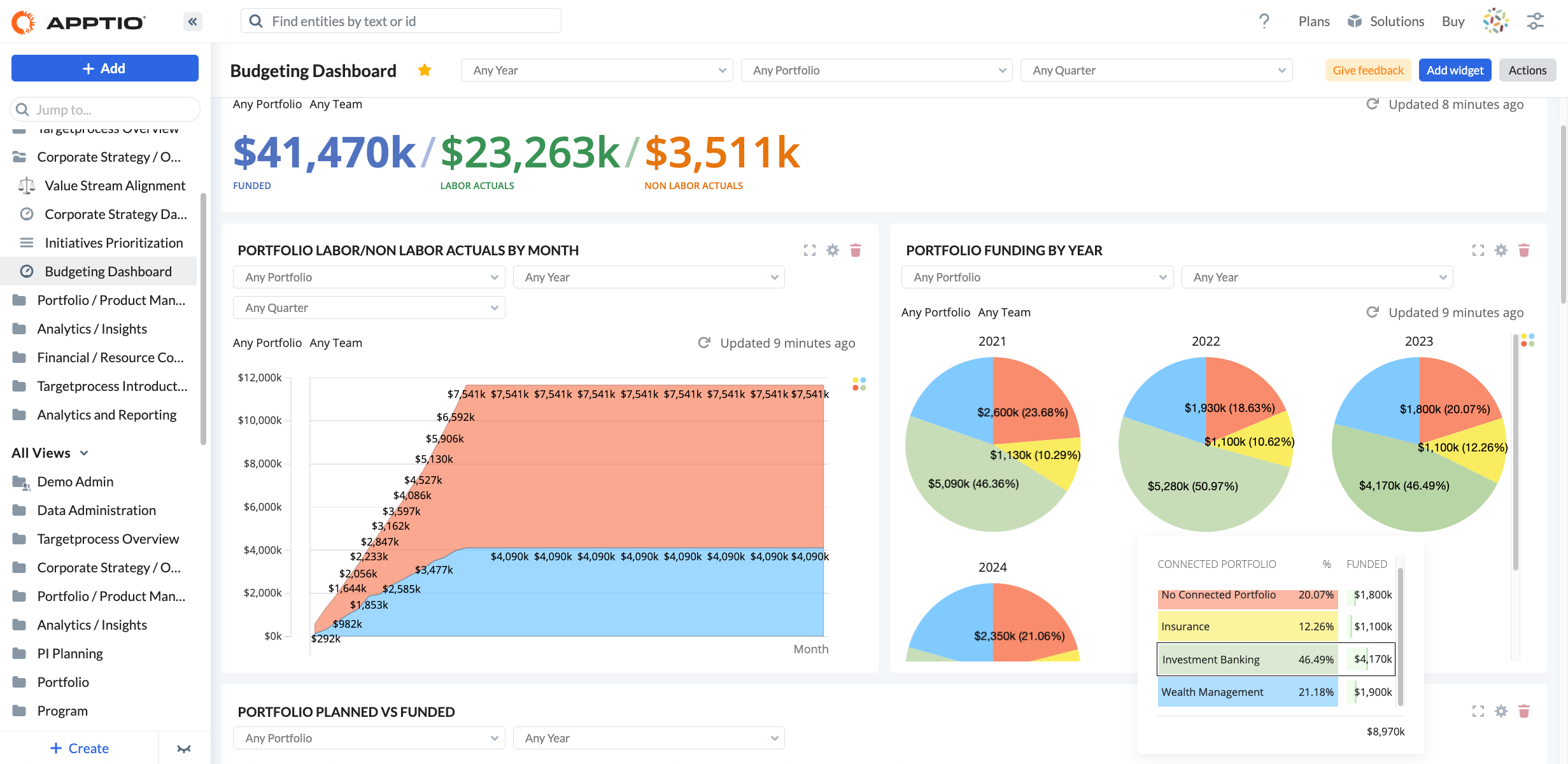1568x764 pixels.
Task: Unfavorite the Budgeting Dashboard star
Action: [x=424, y=70]
